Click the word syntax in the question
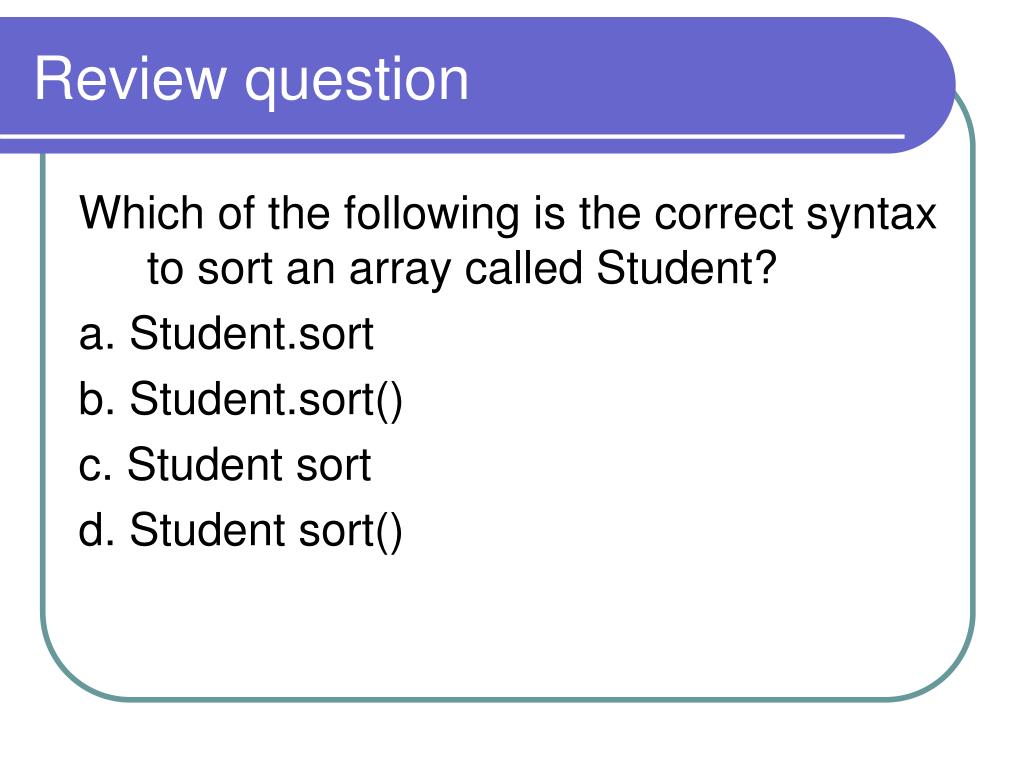The width and height of the screenshot is (1024, 768). click(x=871, y=216)
